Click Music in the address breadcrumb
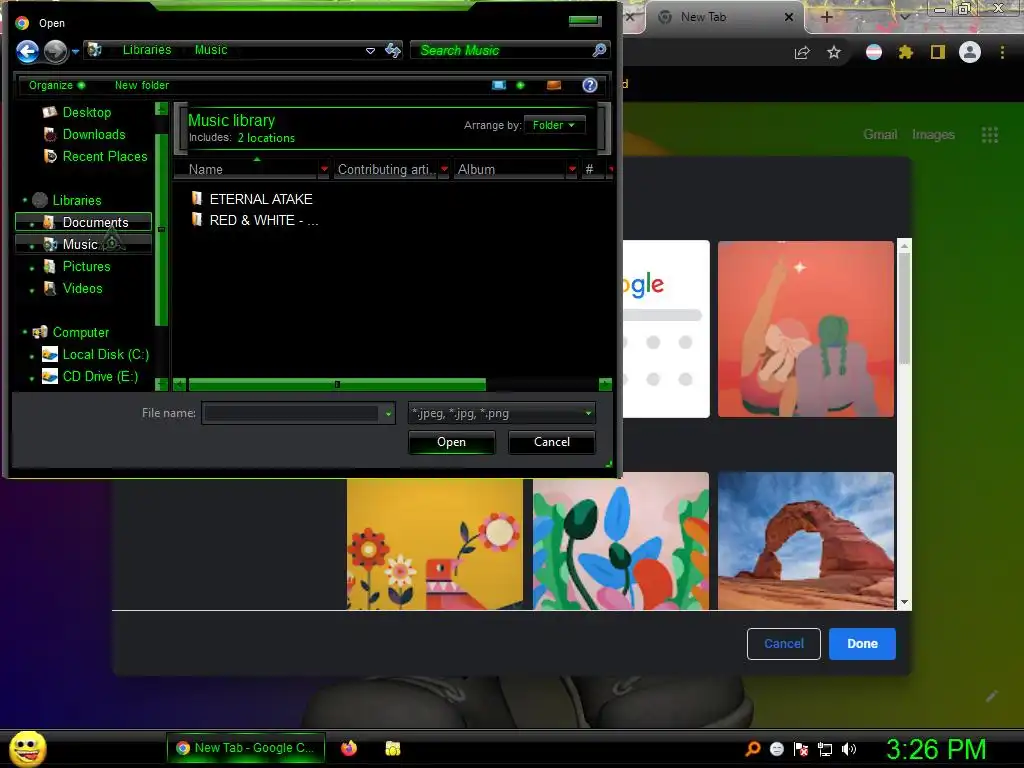 [x=211, y=50]
